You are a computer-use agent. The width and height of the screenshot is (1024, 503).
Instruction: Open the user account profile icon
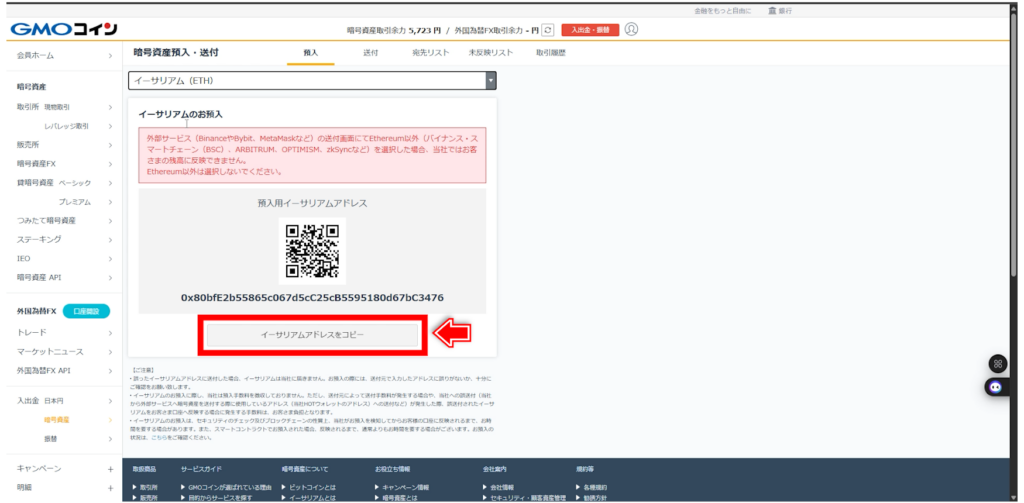(631, 29)
